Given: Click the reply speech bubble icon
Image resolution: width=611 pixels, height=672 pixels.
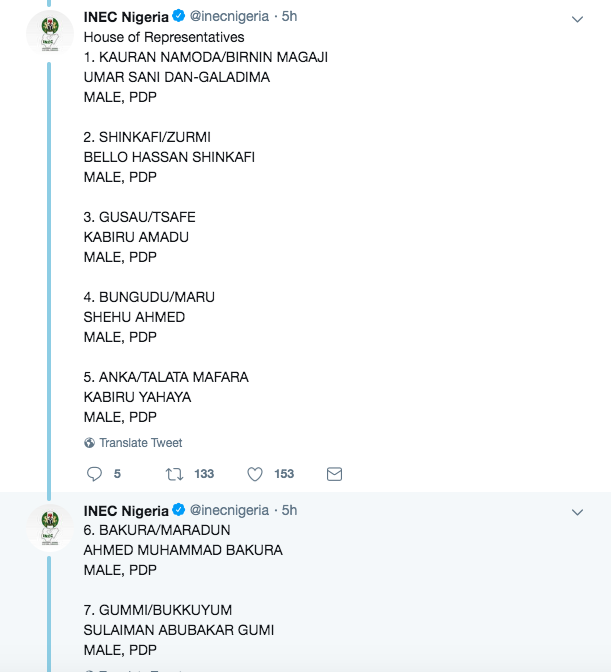Looking at the screenshot, I should pos(94,474).
